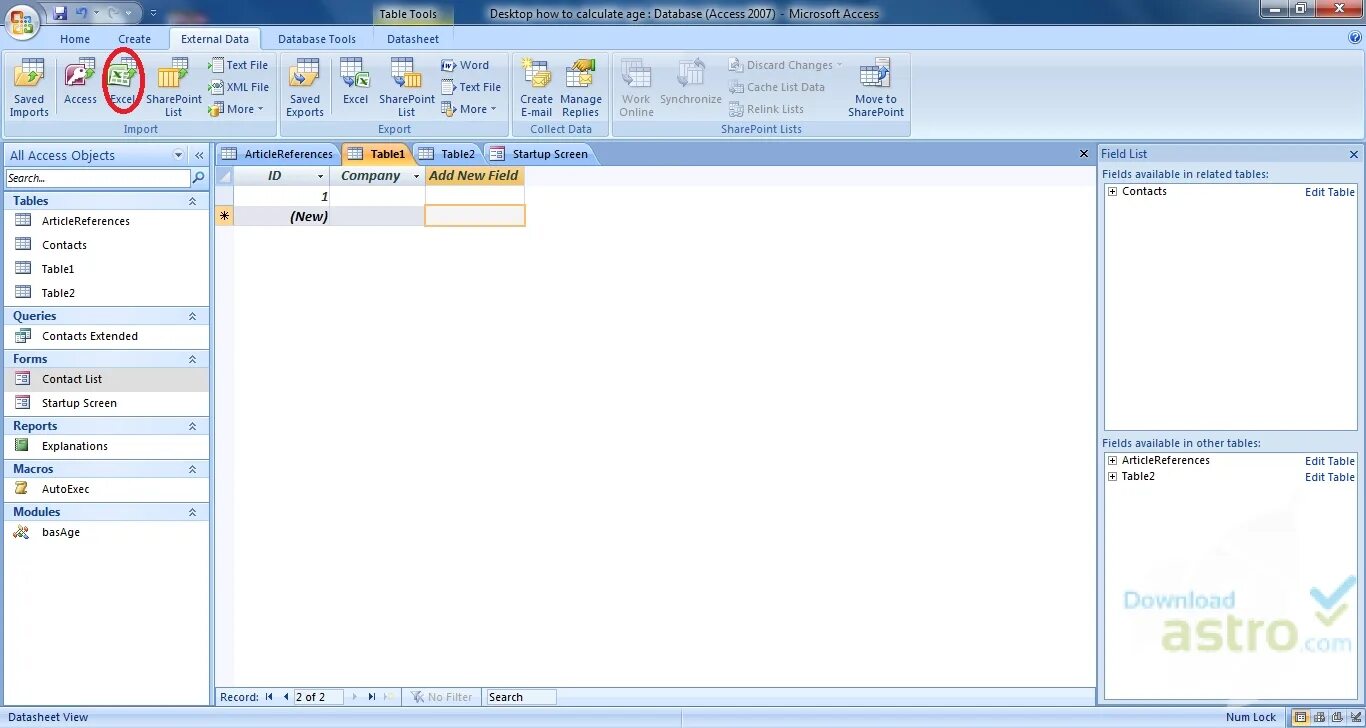
Task: Collapse the Tables group in the navigation pane
Action: (192, 201)
